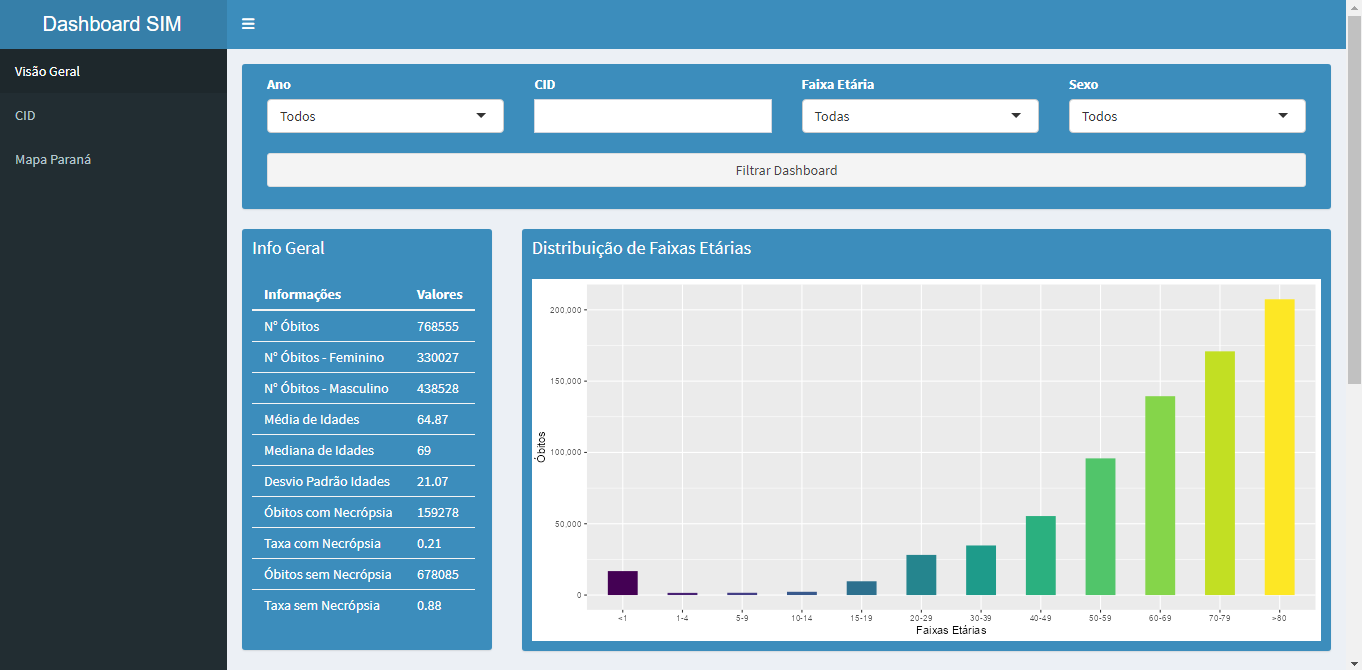Viewport: 1362px width, 670px height.
Task: Click the 60-69 green bar
Action: pyautogui.click(x=1160, y=495)
